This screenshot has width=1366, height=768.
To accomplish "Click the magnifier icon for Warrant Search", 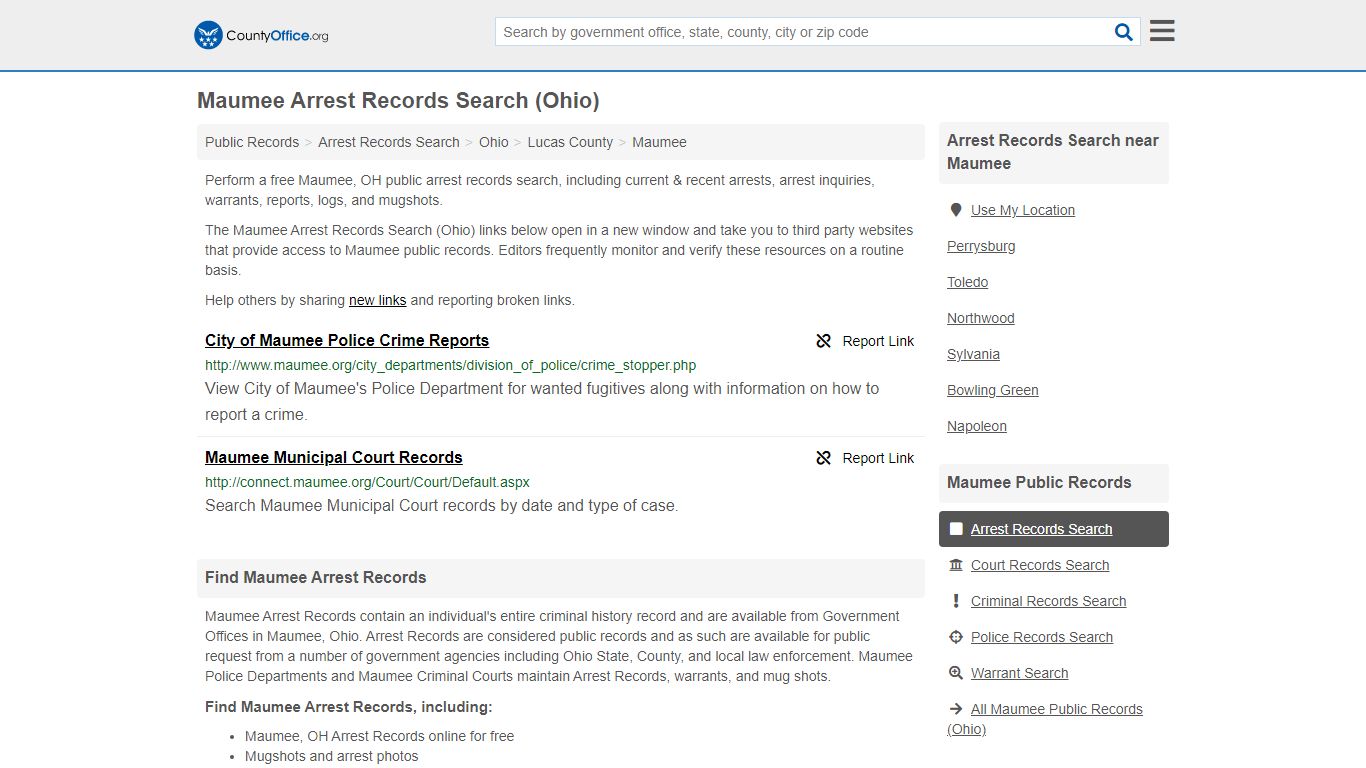I will click(x=956, y=673).
